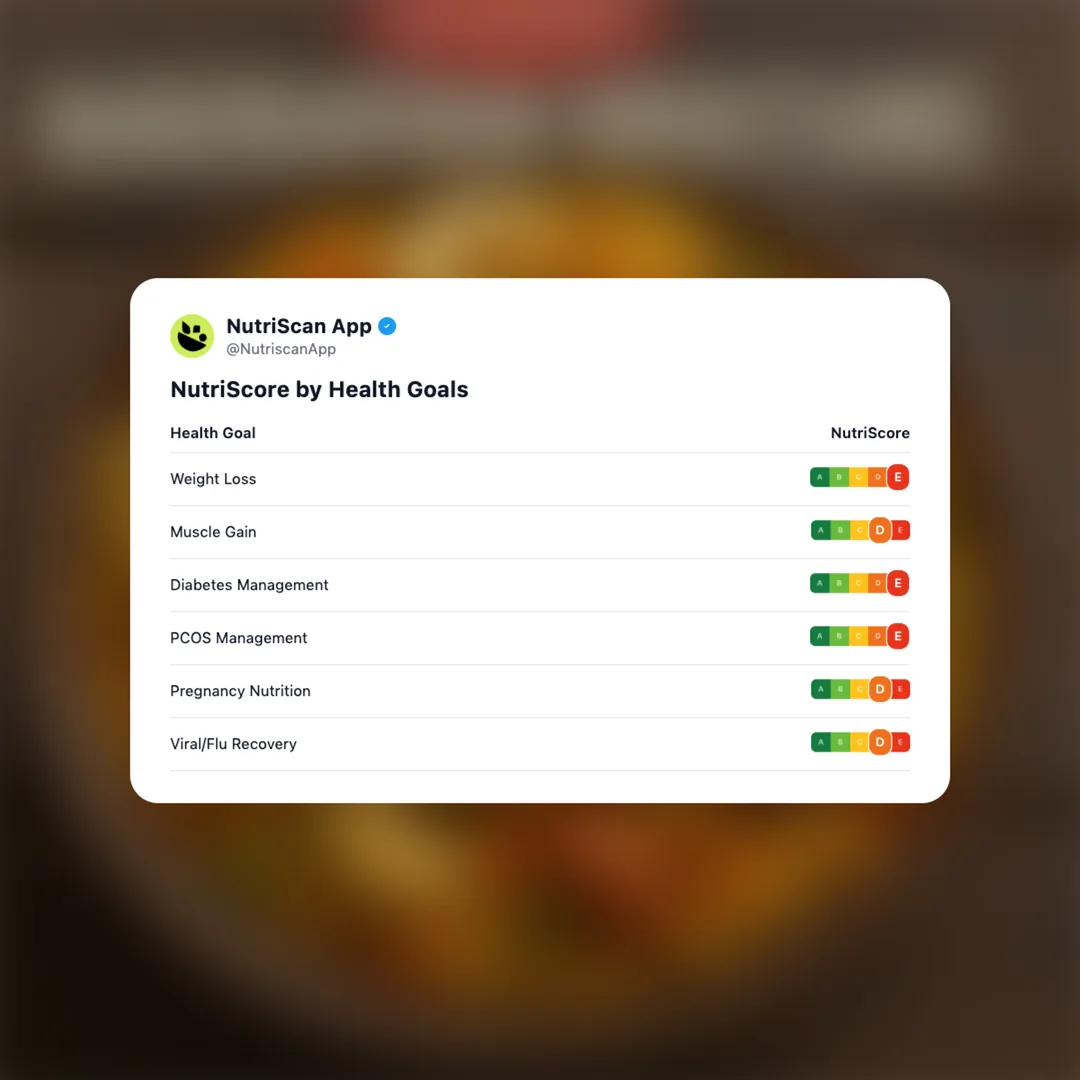
Task: Open the NutriScan App profile name
Action: 299,326
